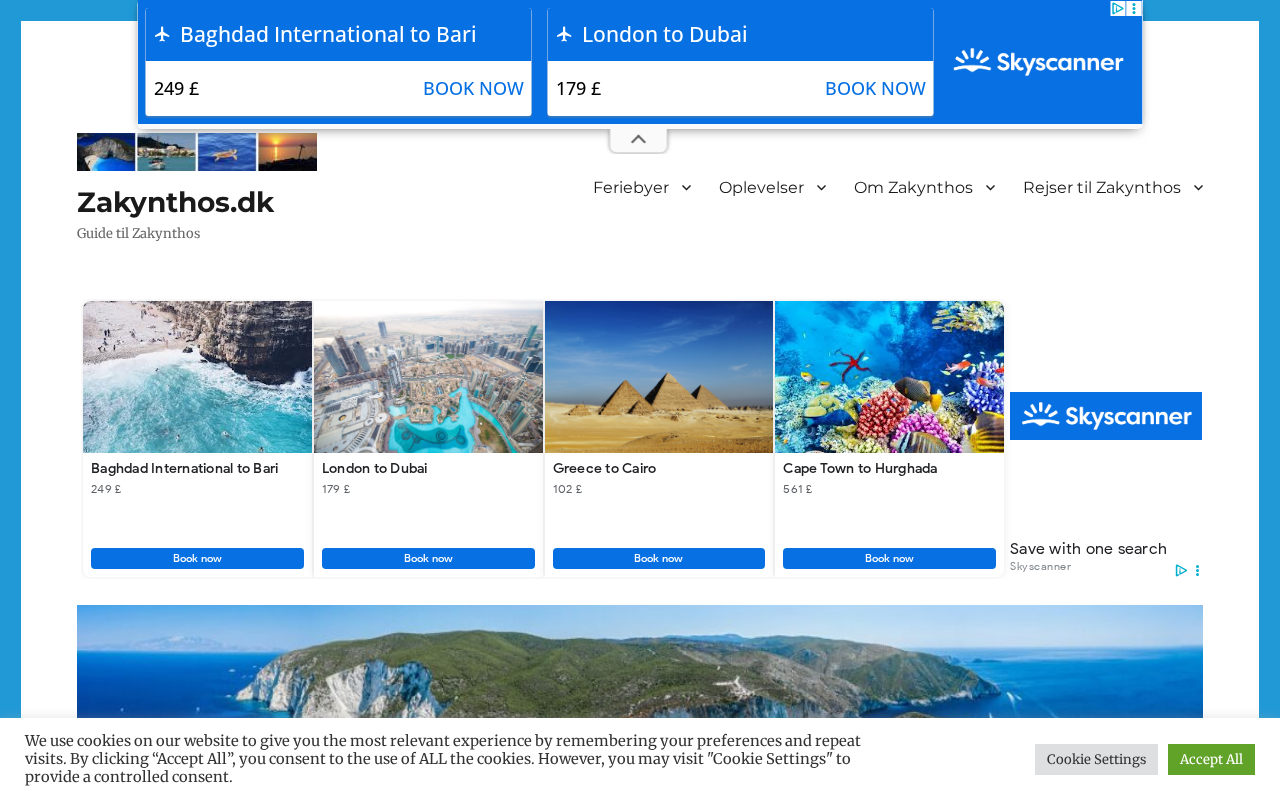The image size is (1280, 800).
Task: Click the Zakynthos header photo strip logo
Action: [x=197, y=152]
